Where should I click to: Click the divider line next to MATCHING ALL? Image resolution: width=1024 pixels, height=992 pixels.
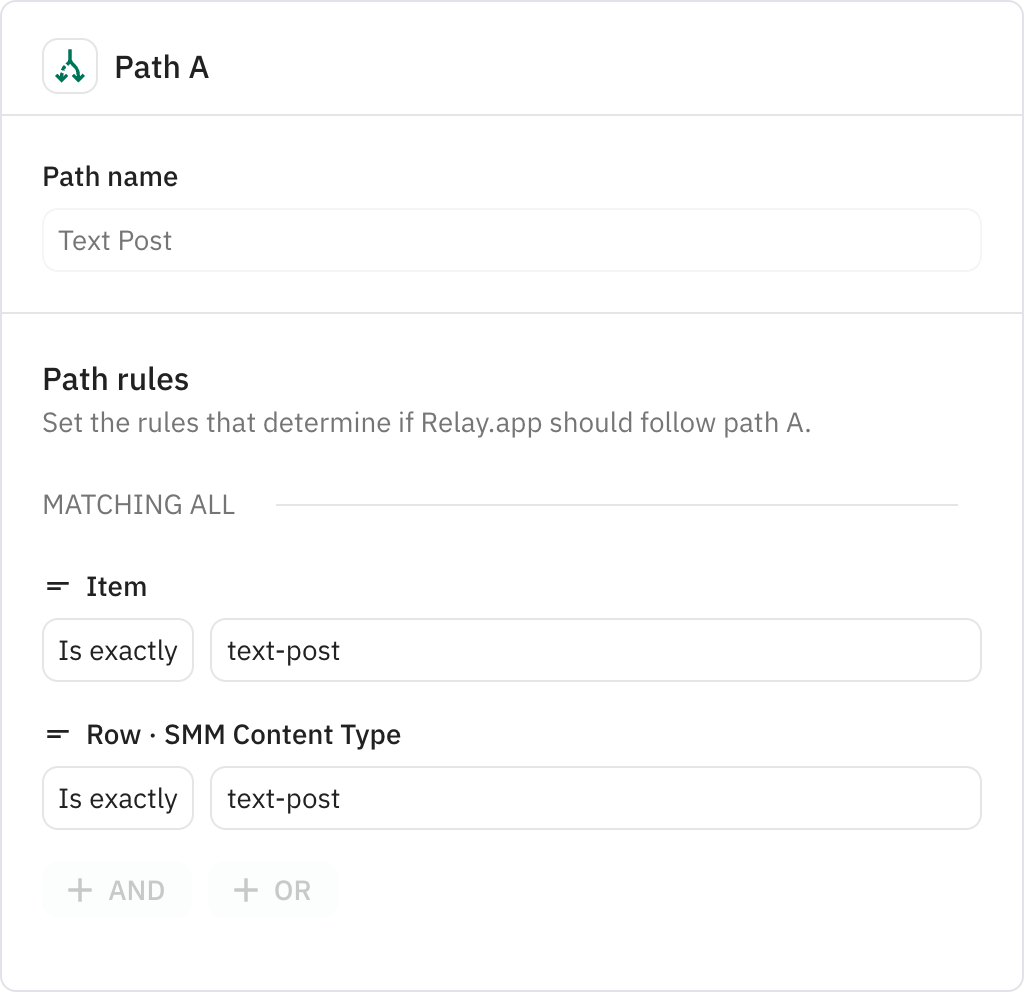click(x=616, y=505)
